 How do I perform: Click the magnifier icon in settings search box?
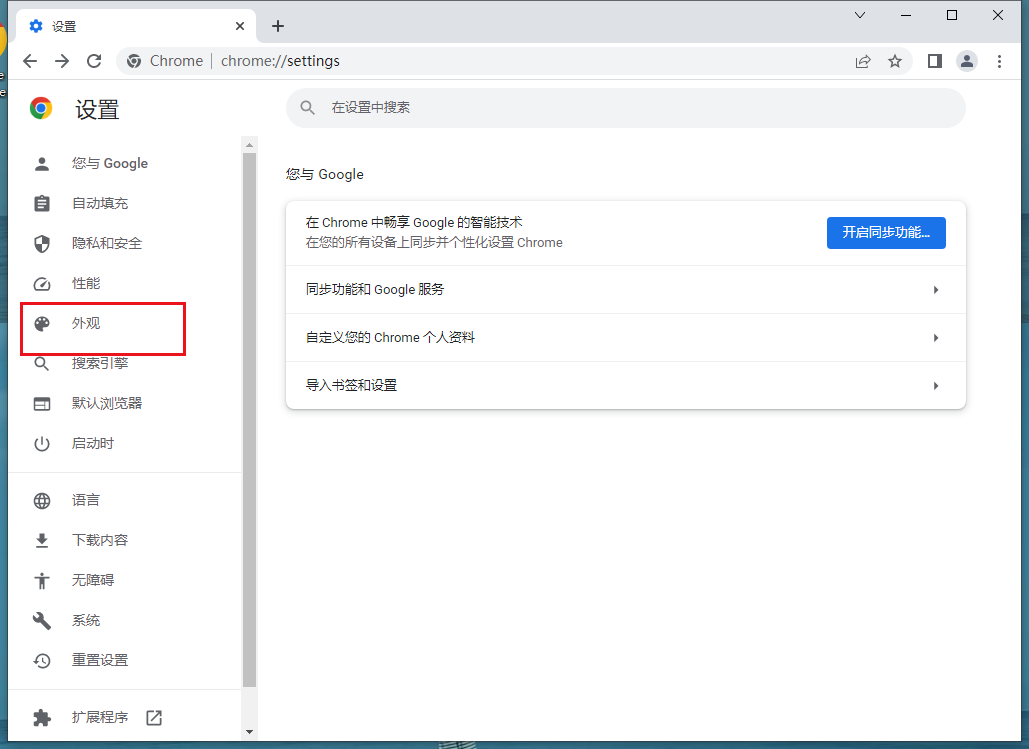coord(307,108)
